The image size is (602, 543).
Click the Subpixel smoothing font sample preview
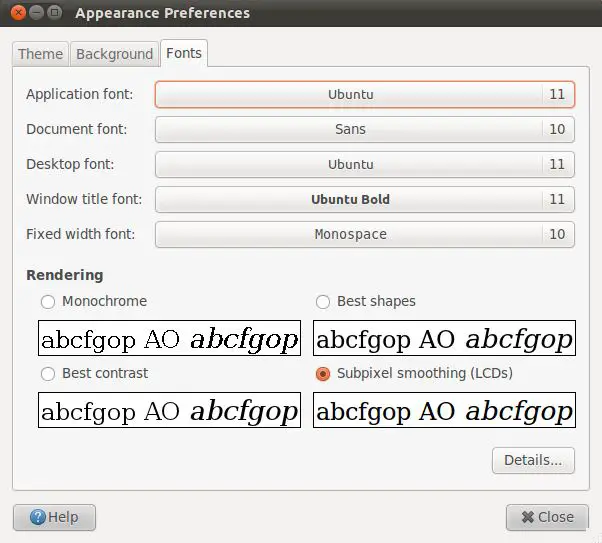444,410
